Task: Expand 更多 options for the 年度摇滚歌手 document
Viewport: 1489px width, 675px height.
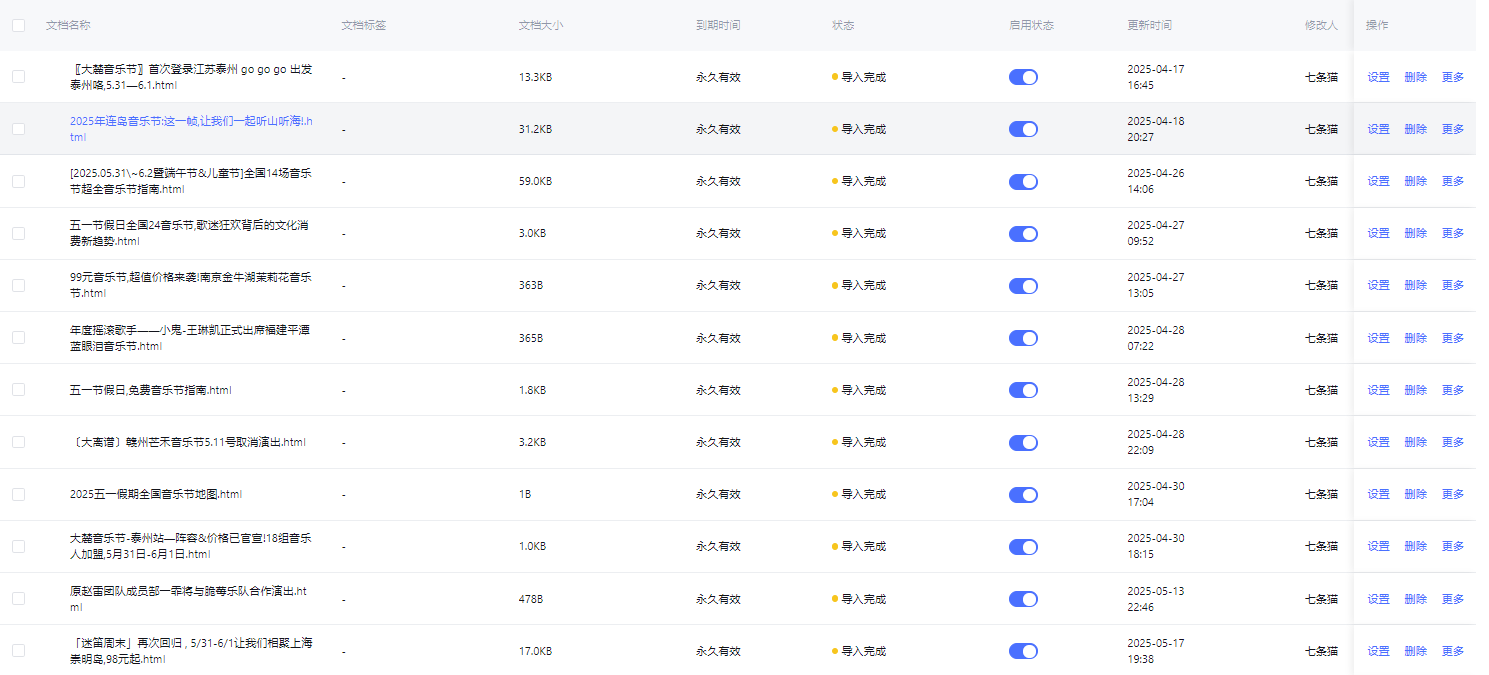Action: (x=1452, y=338)
